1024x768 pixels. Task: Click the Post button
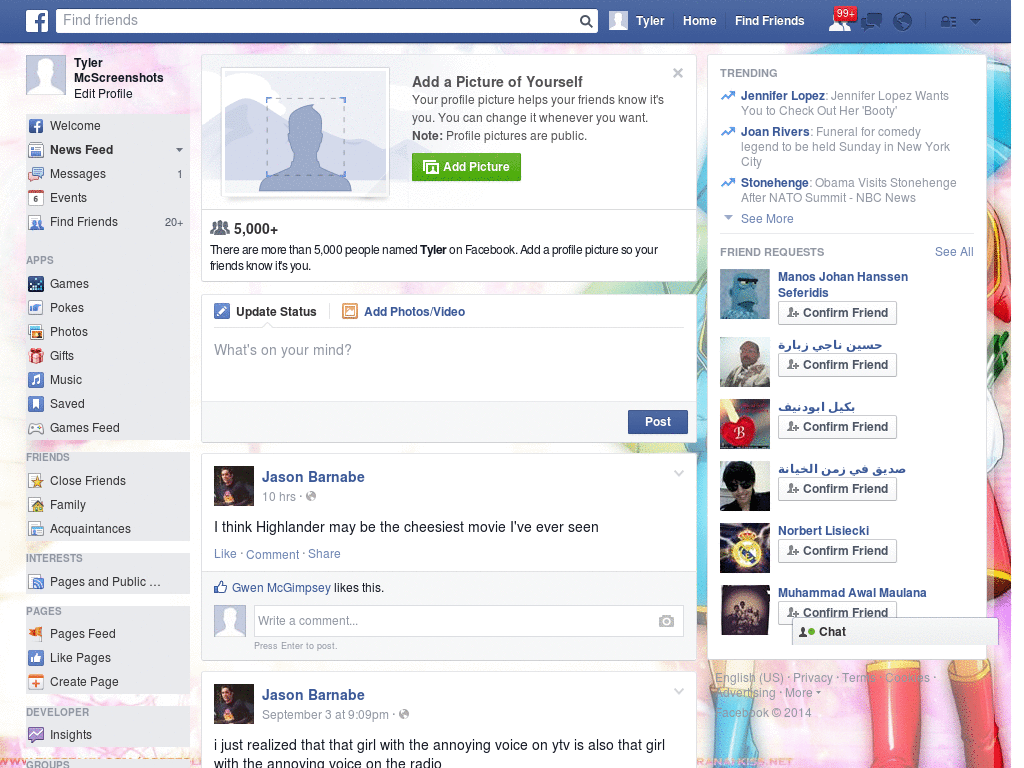click(x=658, y=422)
